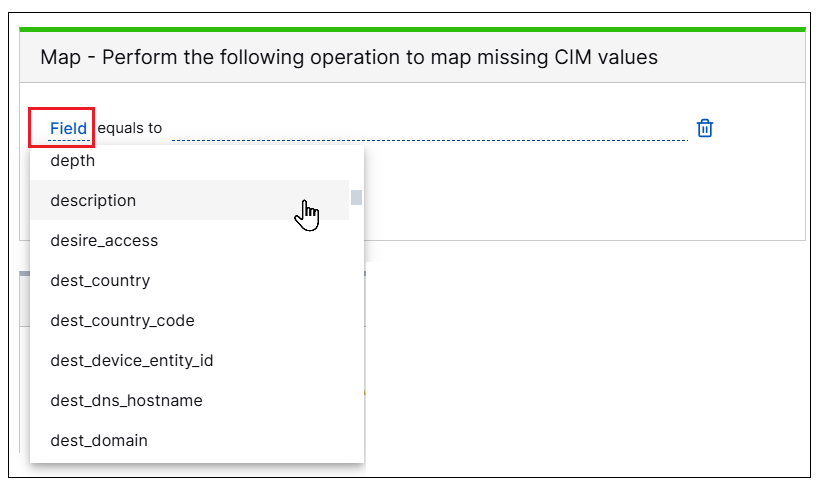The width and height of the screenshot is (821, 485).
Task: Choose the description option
Action: [x=190, y=200]
